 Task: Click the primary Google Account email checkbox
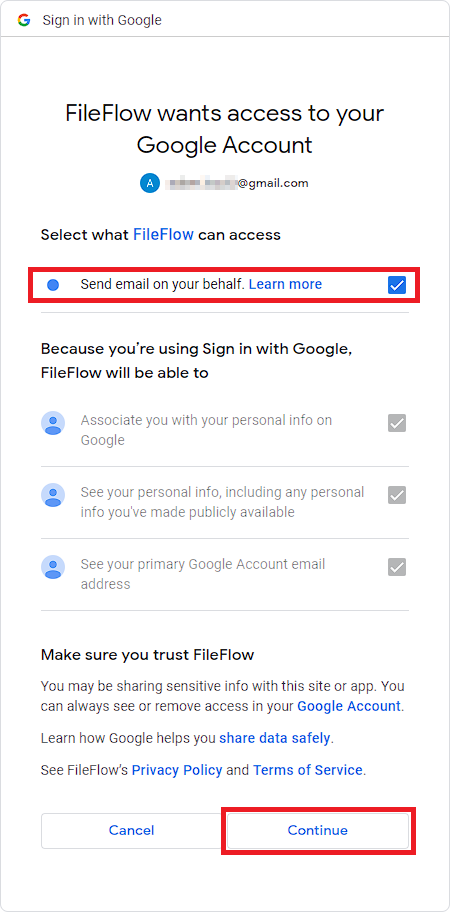point(397,567)
